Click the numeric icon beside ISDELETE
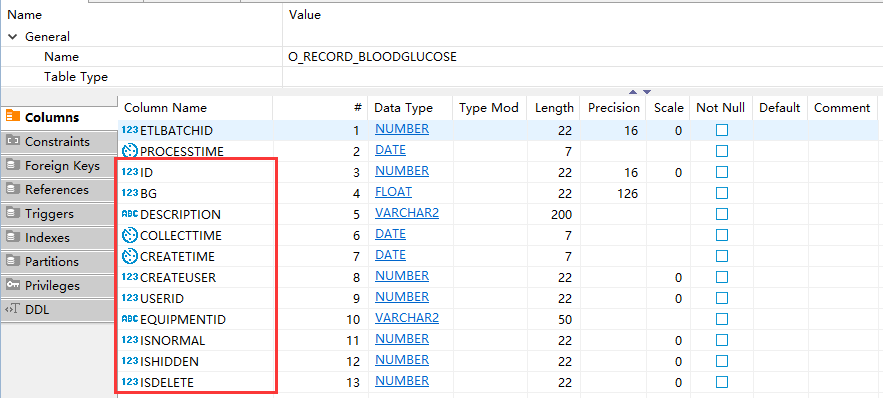 coord(130,383)
